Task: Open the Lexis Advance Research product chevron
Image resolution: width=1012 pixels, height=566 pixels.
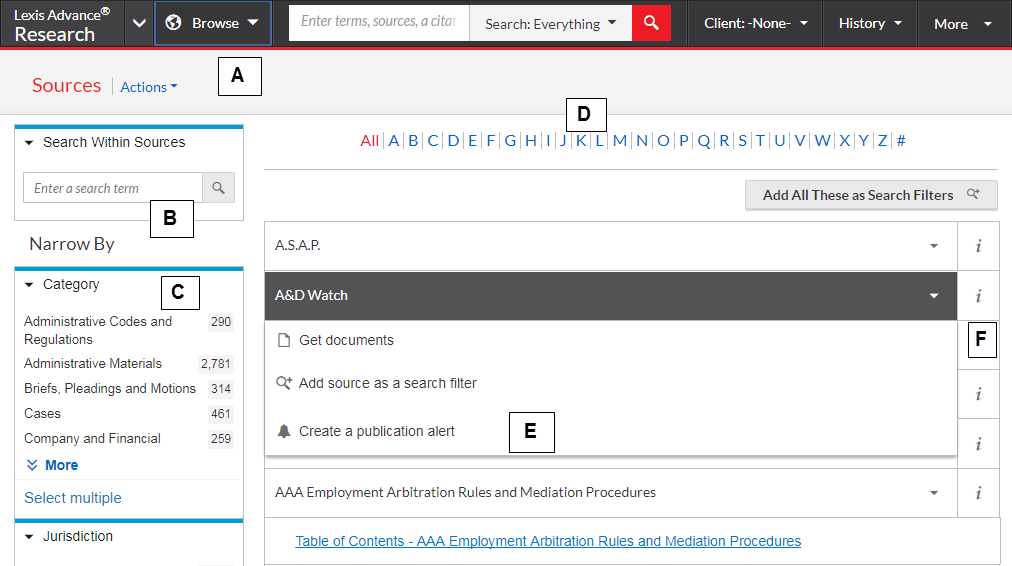Action: pos(139,23)
